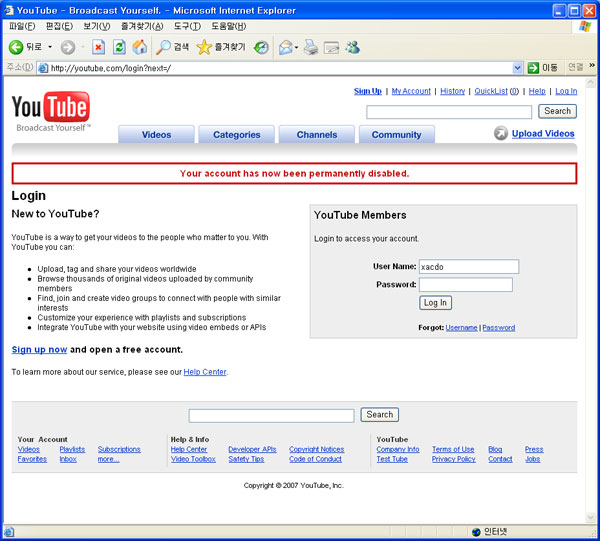This screenshot has width=600, height=541.
Task: Click the Print toolbar icon
Action: point(311,47)
